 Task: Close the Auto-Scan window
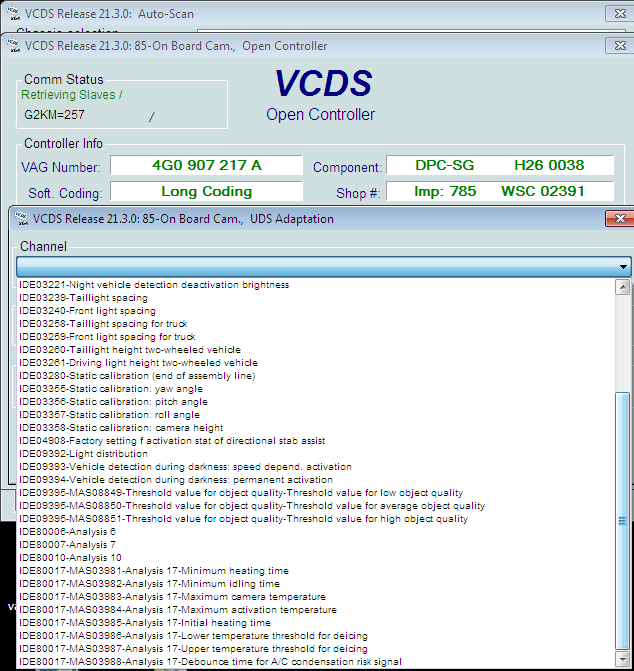pos(619,14)
